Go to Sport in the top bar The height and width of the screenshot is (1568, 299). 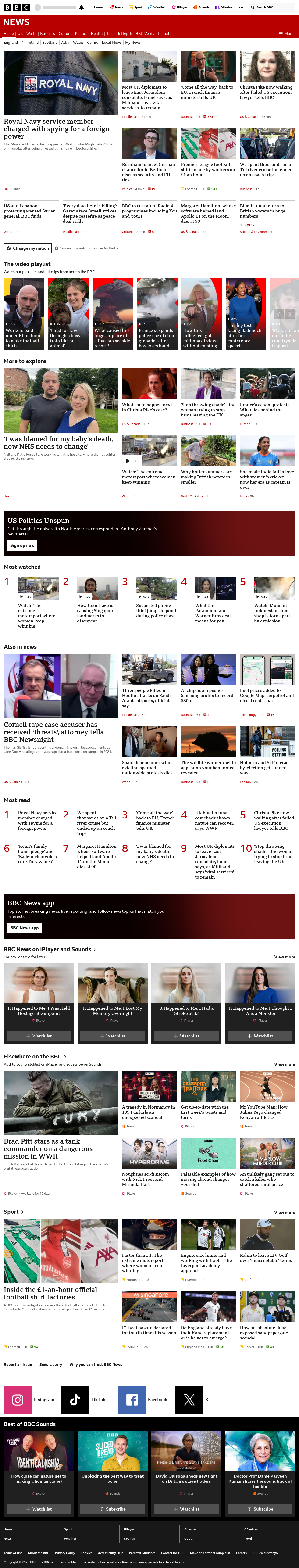click(x=136, y=7)
